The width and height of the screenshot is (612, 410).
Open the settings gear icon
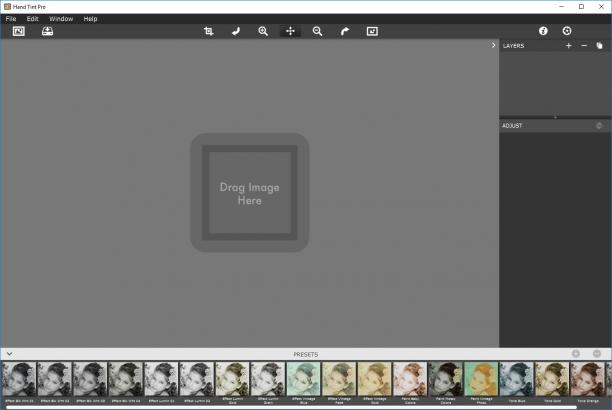[567, 31]
